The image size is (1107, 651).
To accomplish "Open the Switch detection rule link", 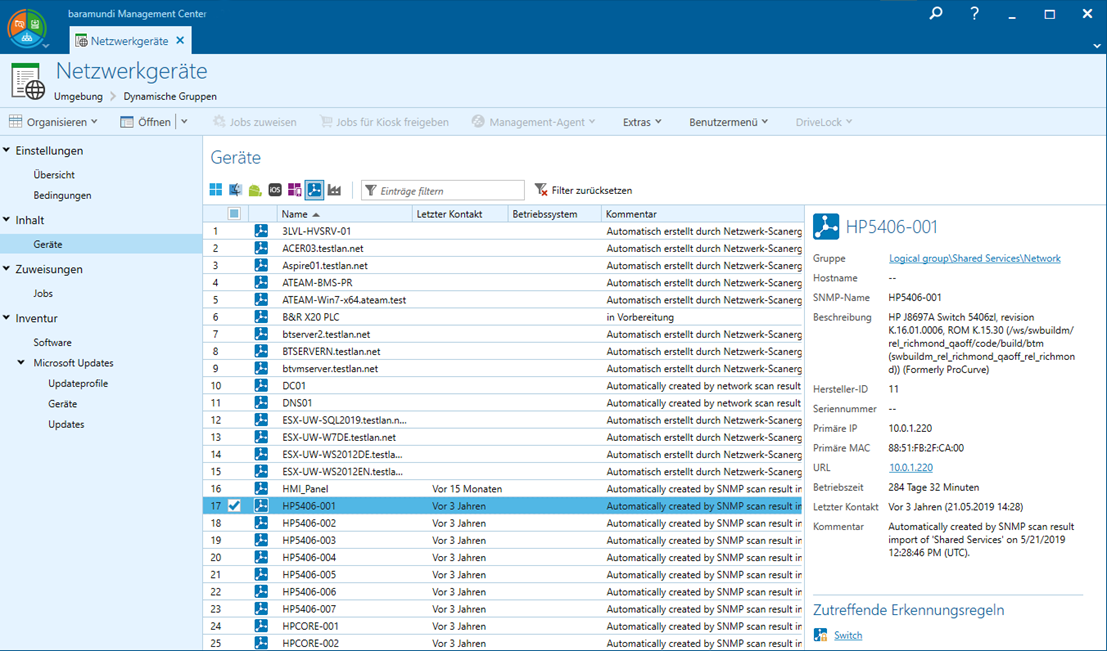I will pos(848,635).
